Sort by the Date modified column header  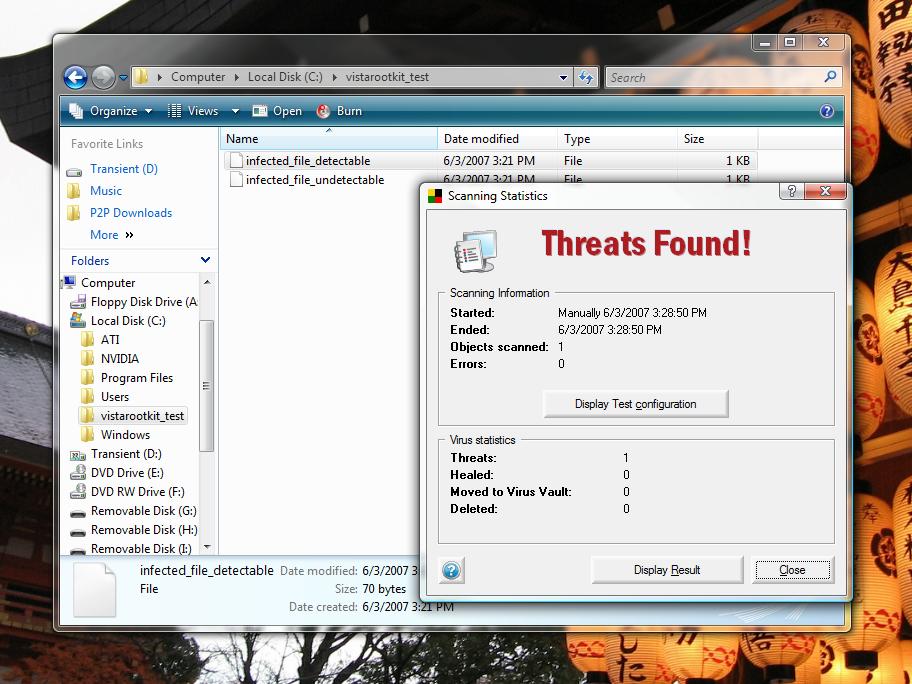point(497,138)
